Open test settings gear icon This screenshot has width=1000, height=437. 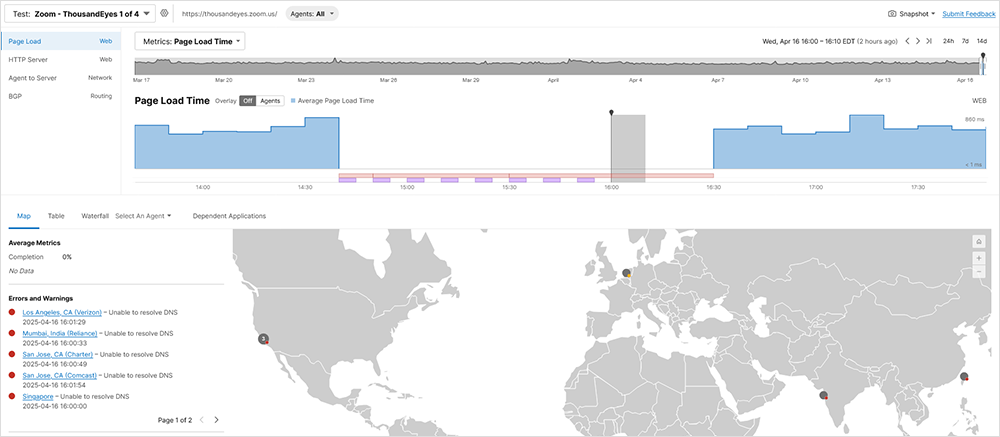tap(164, 14)
